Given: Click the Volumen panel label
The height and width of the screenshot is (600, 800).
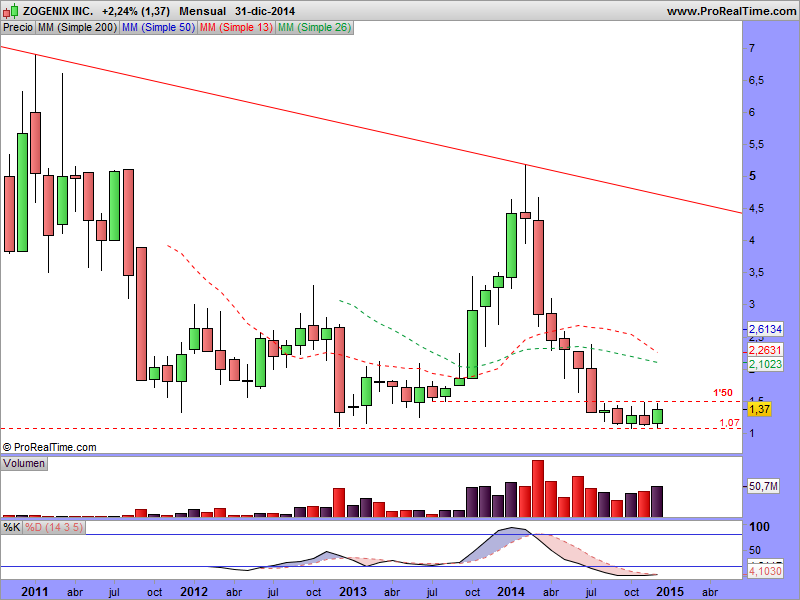Looking at the screenshot, I should tap(24, 463).
